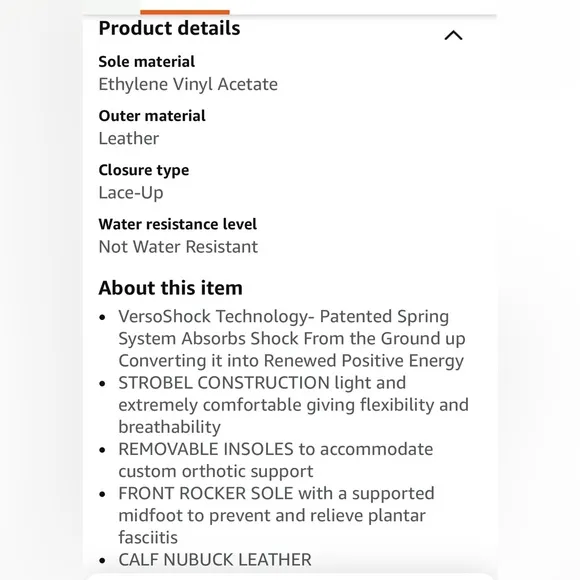This screenshot has width=580, height=580.
Task: Tap the Product details heading
Action: [169, 28]
